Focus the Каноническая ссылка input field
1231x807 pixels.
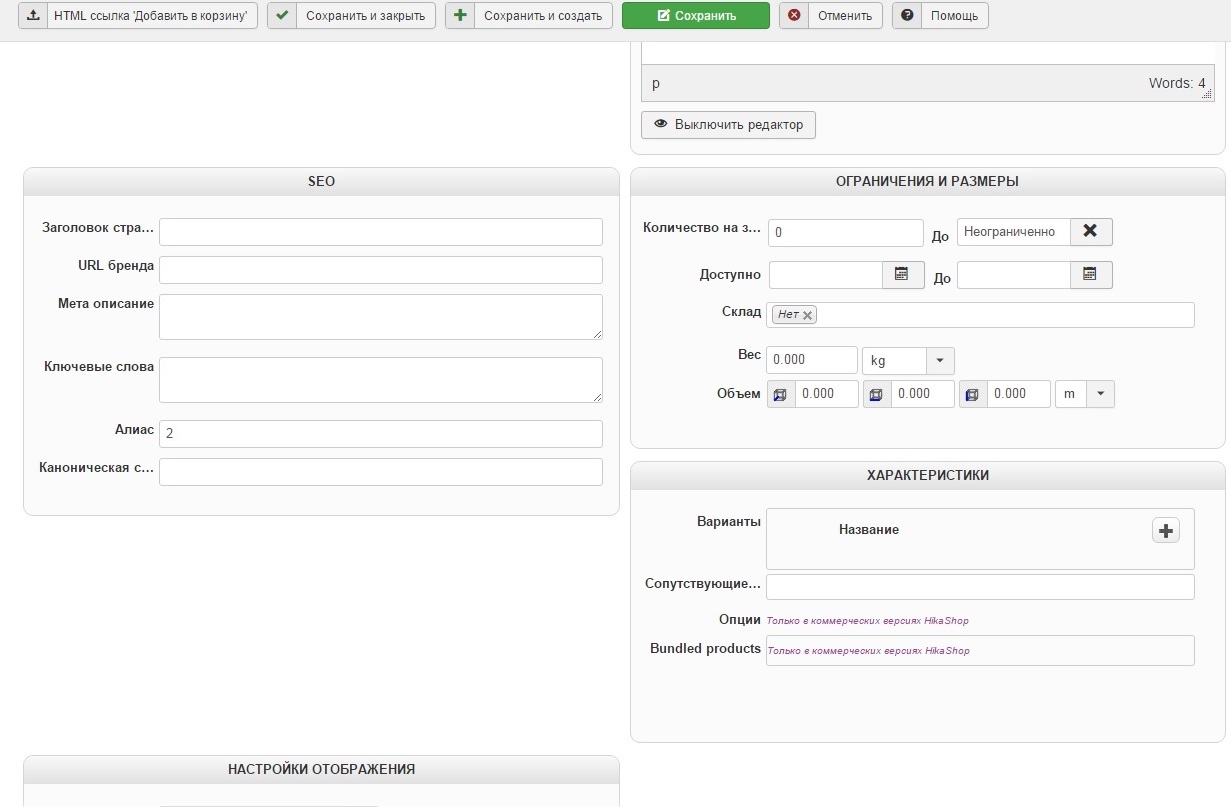click(381, 472)
